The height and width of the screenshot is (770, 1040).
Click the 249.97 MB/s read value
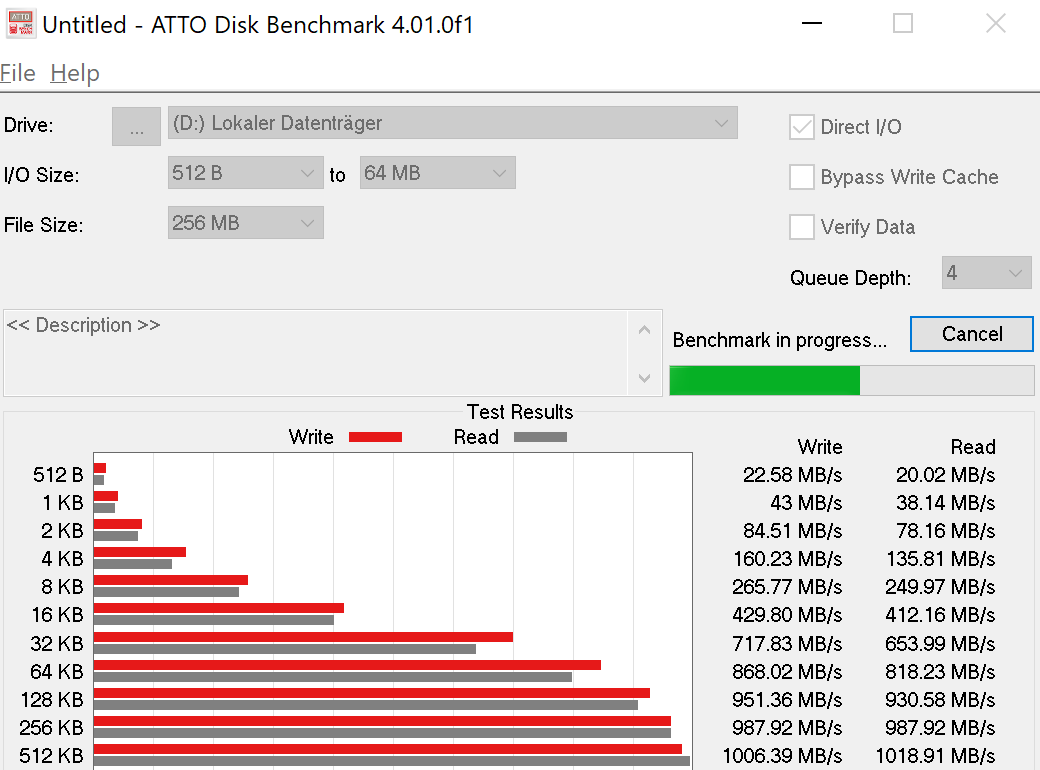(x=941, y=587)
